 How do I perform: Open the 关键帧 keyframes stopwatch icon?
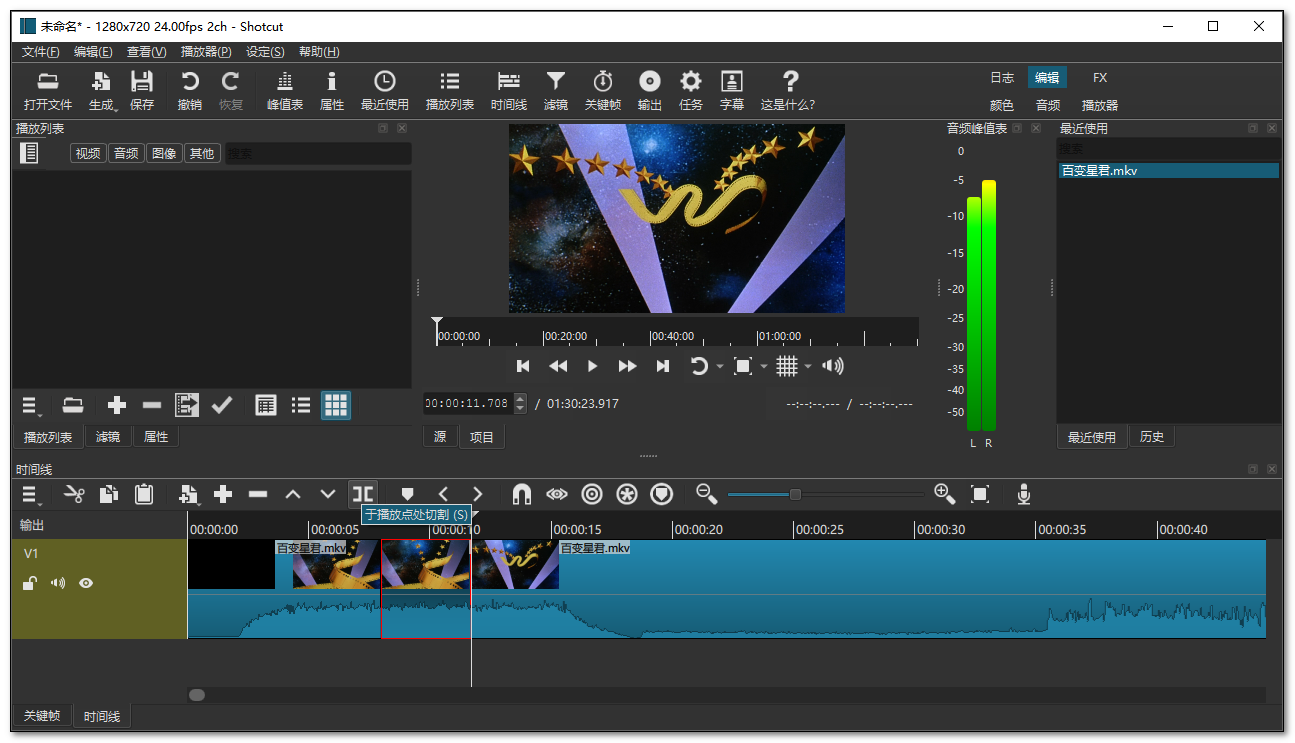point(603,91)
